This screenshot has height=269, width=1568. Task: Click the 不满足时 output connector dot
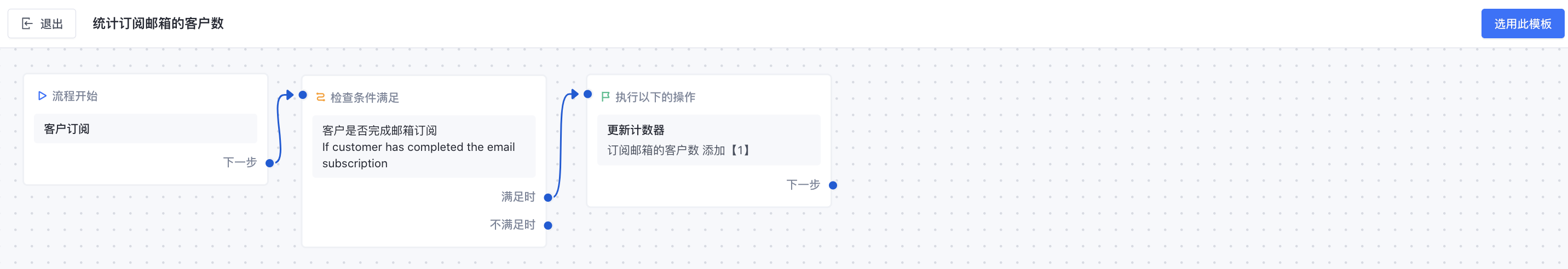548,225
